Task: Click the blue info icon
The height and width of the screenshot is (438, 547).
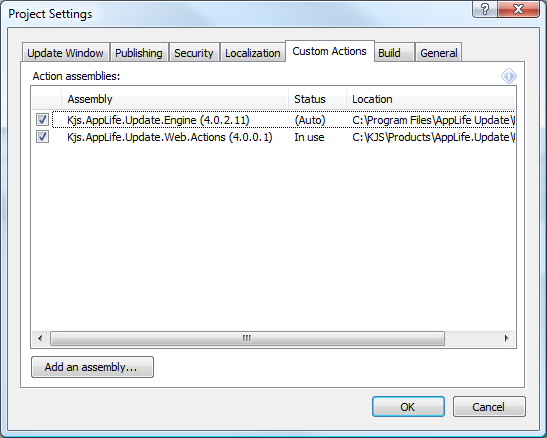Action: [x=509, y=76]
